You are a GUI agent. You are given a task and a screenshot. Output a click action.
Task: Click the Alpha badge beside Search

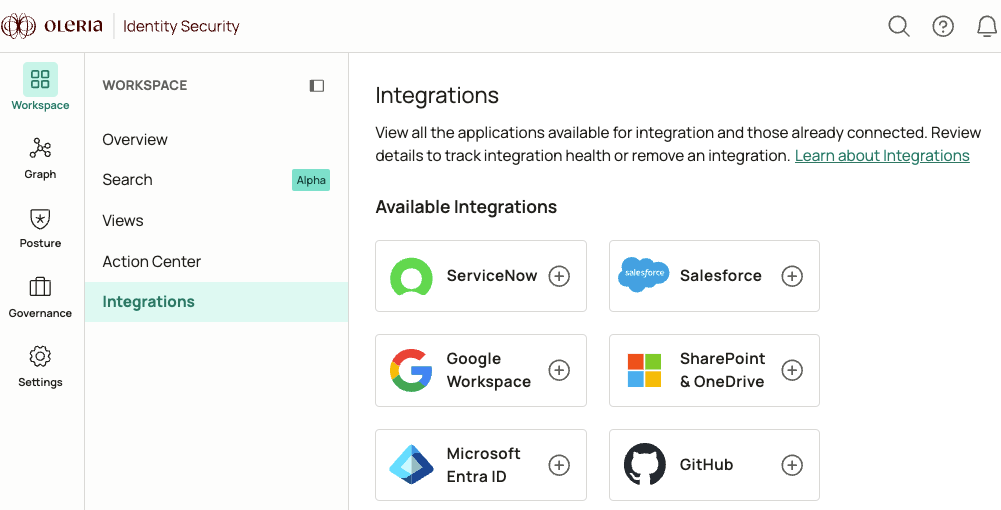[311, 180]
